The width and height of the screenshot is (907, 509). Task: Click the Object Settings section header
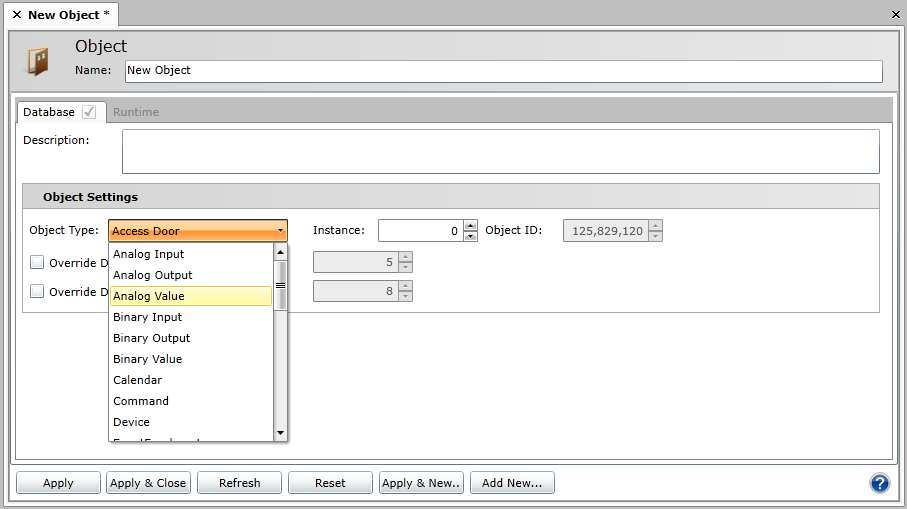[451, 197]
